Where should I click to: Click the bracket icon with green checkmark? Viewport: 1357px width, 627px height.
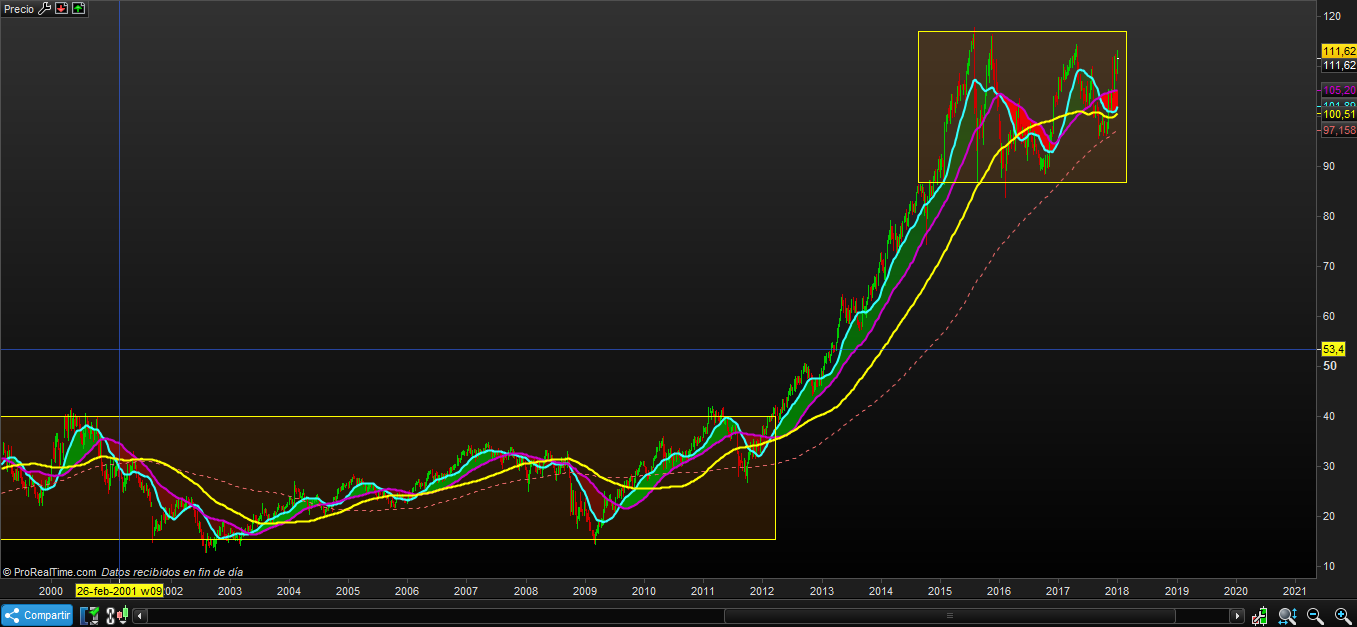[x=90, y=615]
